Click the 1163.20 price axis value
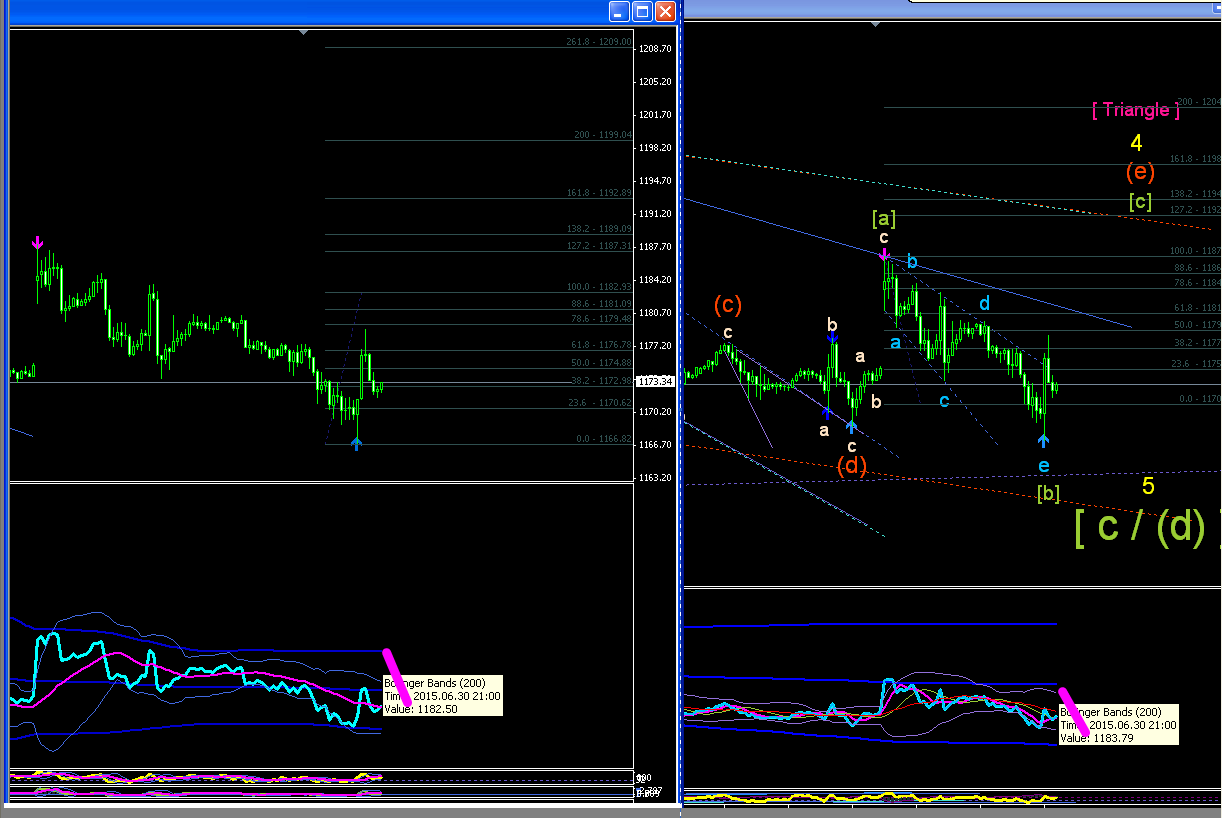Screen dimensions: 1222x818 click(x=655, y=477)
